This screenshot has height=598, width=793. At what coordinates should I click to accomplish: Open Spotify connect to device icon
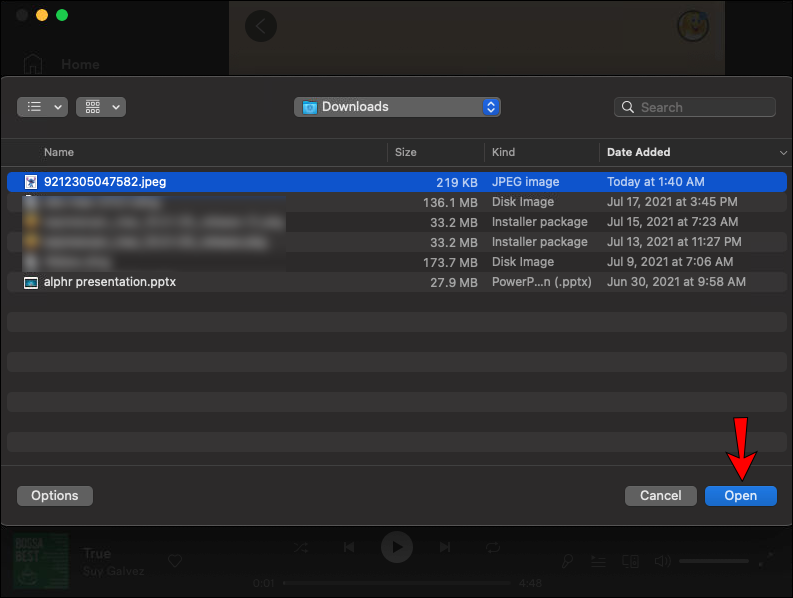tap(630, 561)
